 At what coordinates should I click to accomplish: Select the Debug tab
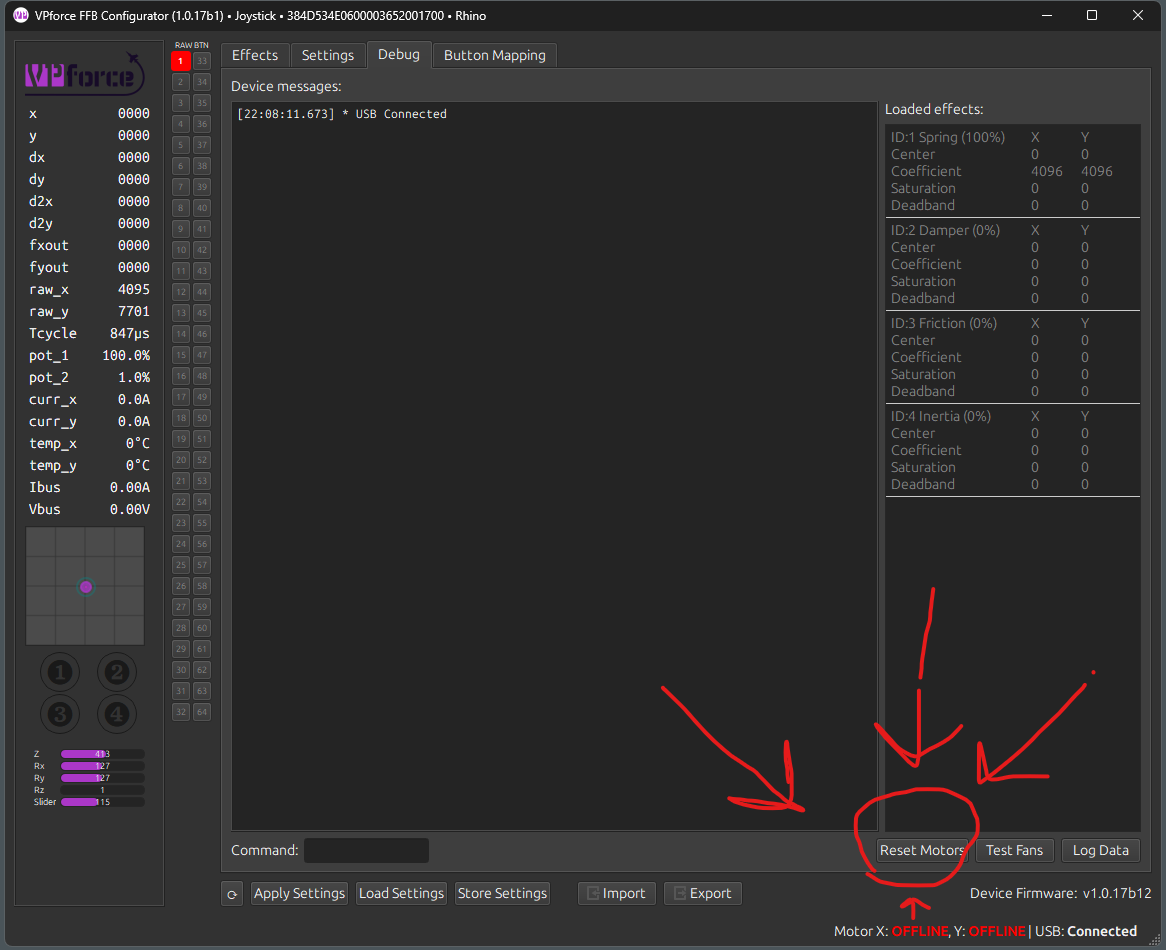pyautogui.click(x=399, y=54)
